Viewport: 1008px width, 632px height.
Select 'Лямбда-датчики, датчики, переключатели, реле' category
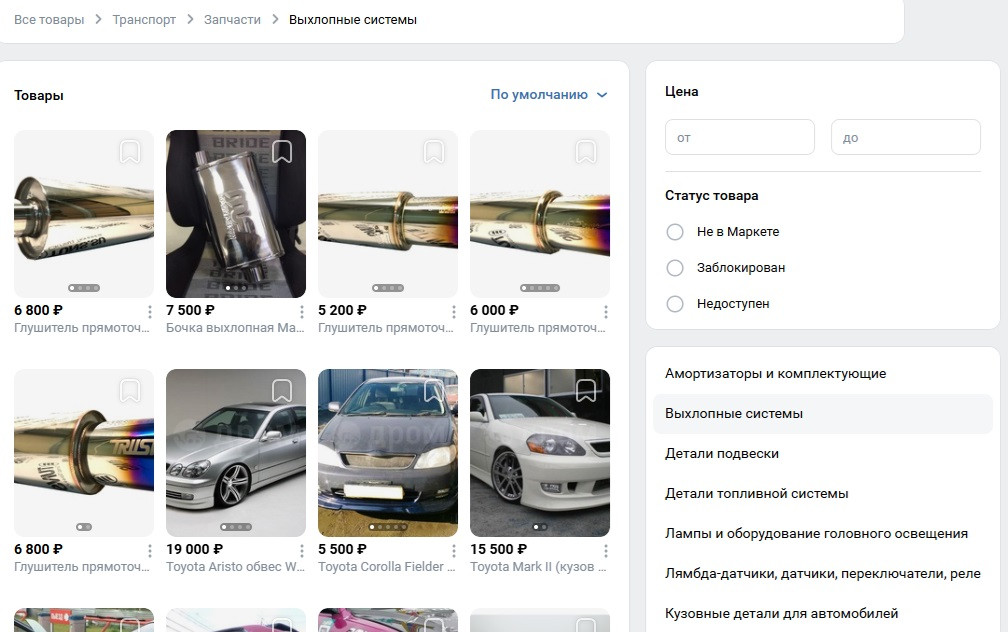click(x=823, y=573)
